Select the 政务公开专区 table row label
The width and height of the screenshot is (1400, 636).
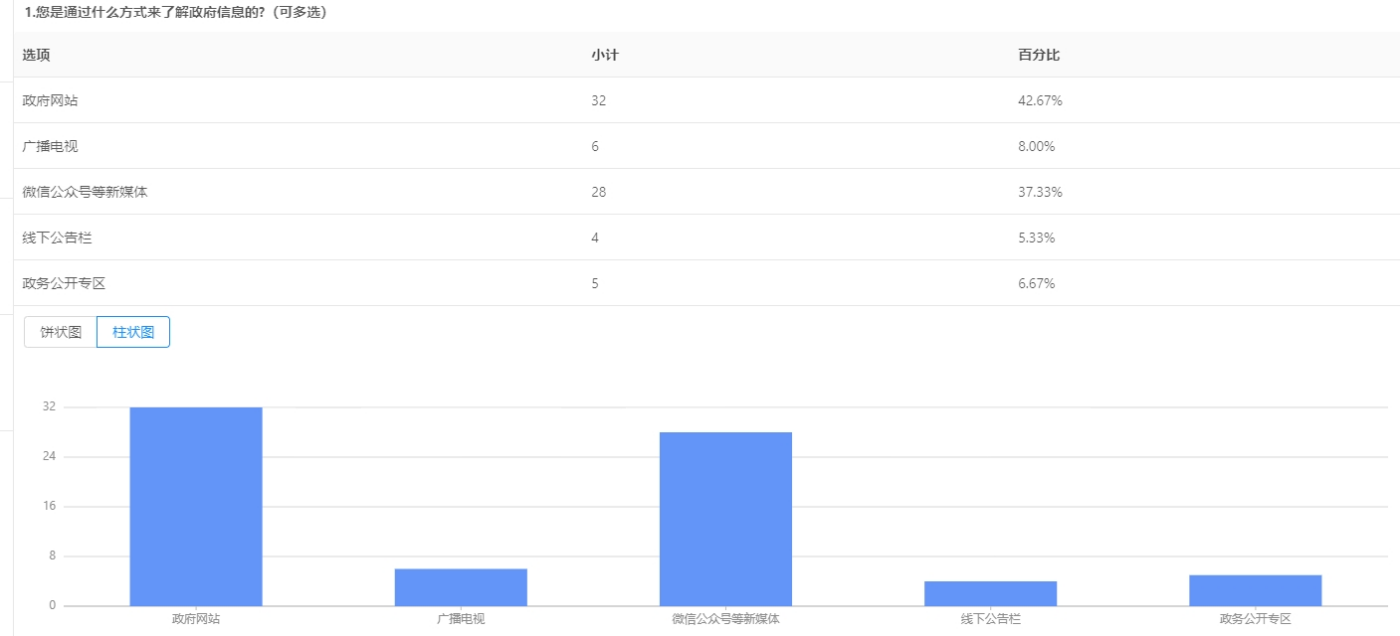point(64,283)
